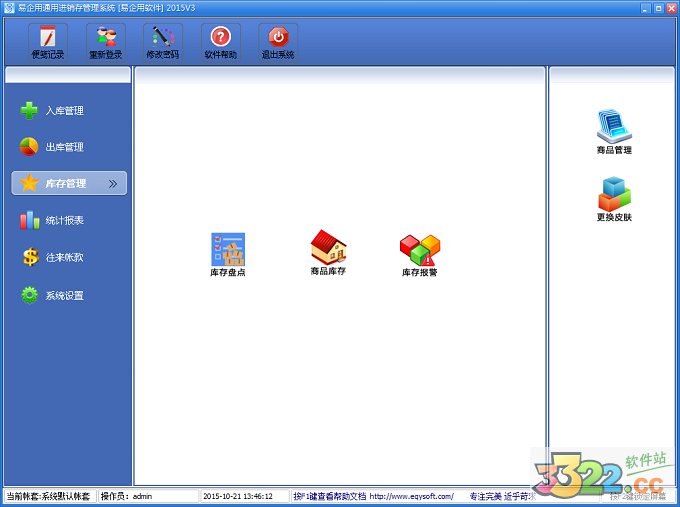The image size is (680, 507).
Task: Open the 修改密码 change password icon
Action: (x=163, y=43)
